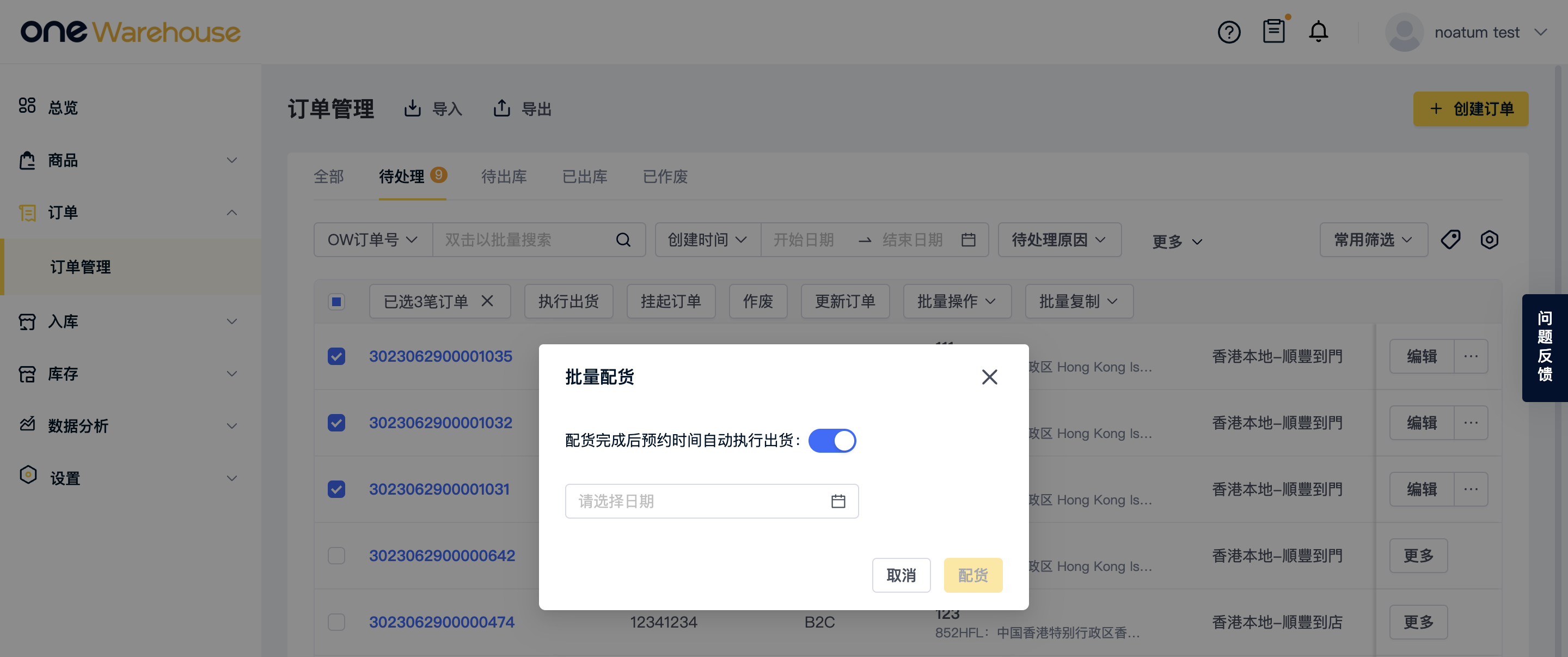Click the 订单 sidebar icon

pos(27,212)
